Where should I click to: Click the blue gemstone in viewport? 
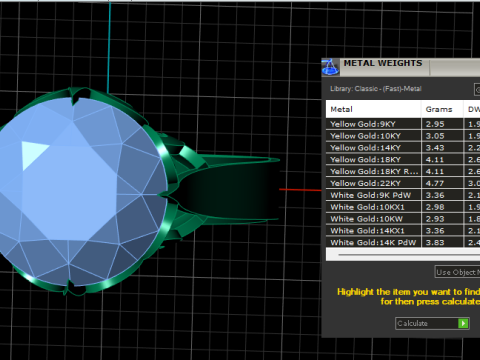(78, 190)
